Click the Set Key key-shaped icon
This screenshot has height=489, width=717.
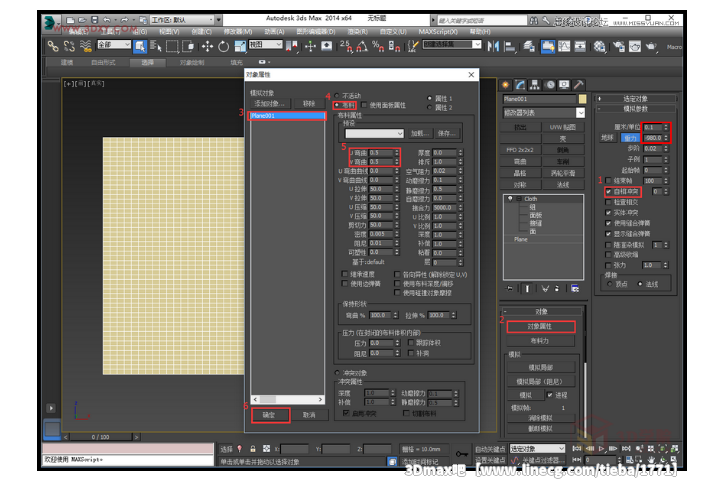coord(462,454)
